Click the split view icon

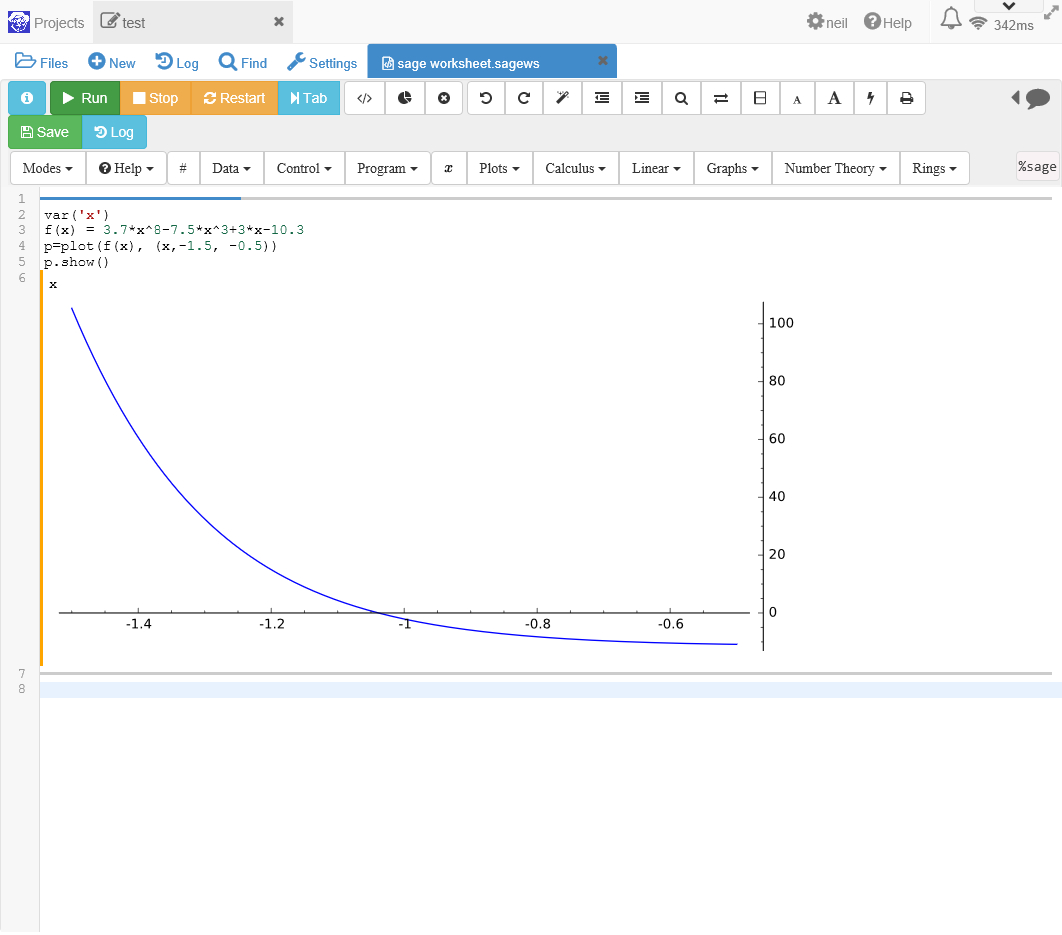pos(760,98)
